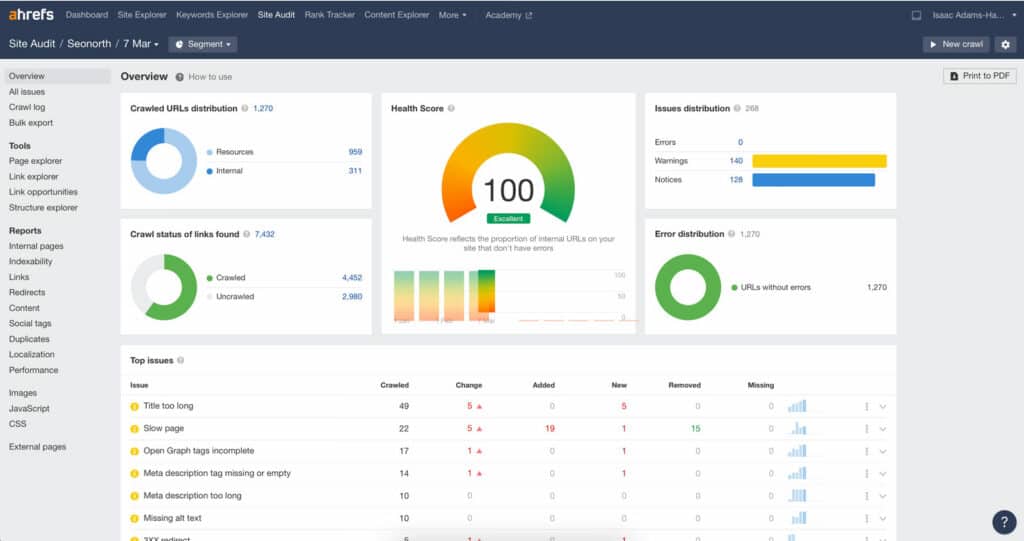
Task: Click the yellow Warnings bar
Action: tap(819, 161)
